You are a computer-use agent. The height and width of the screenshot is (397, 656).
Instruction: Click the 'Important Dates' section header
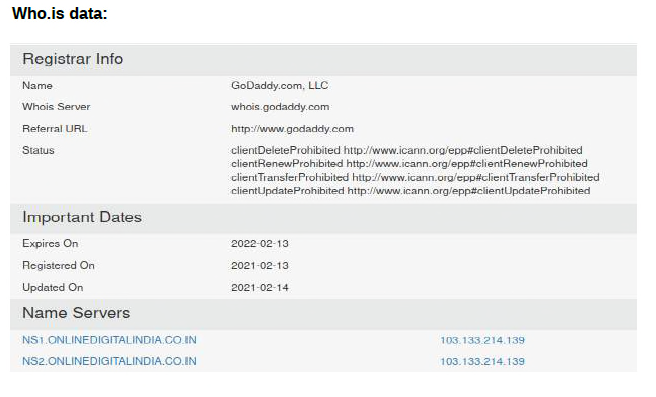click(x=323, y=218)
